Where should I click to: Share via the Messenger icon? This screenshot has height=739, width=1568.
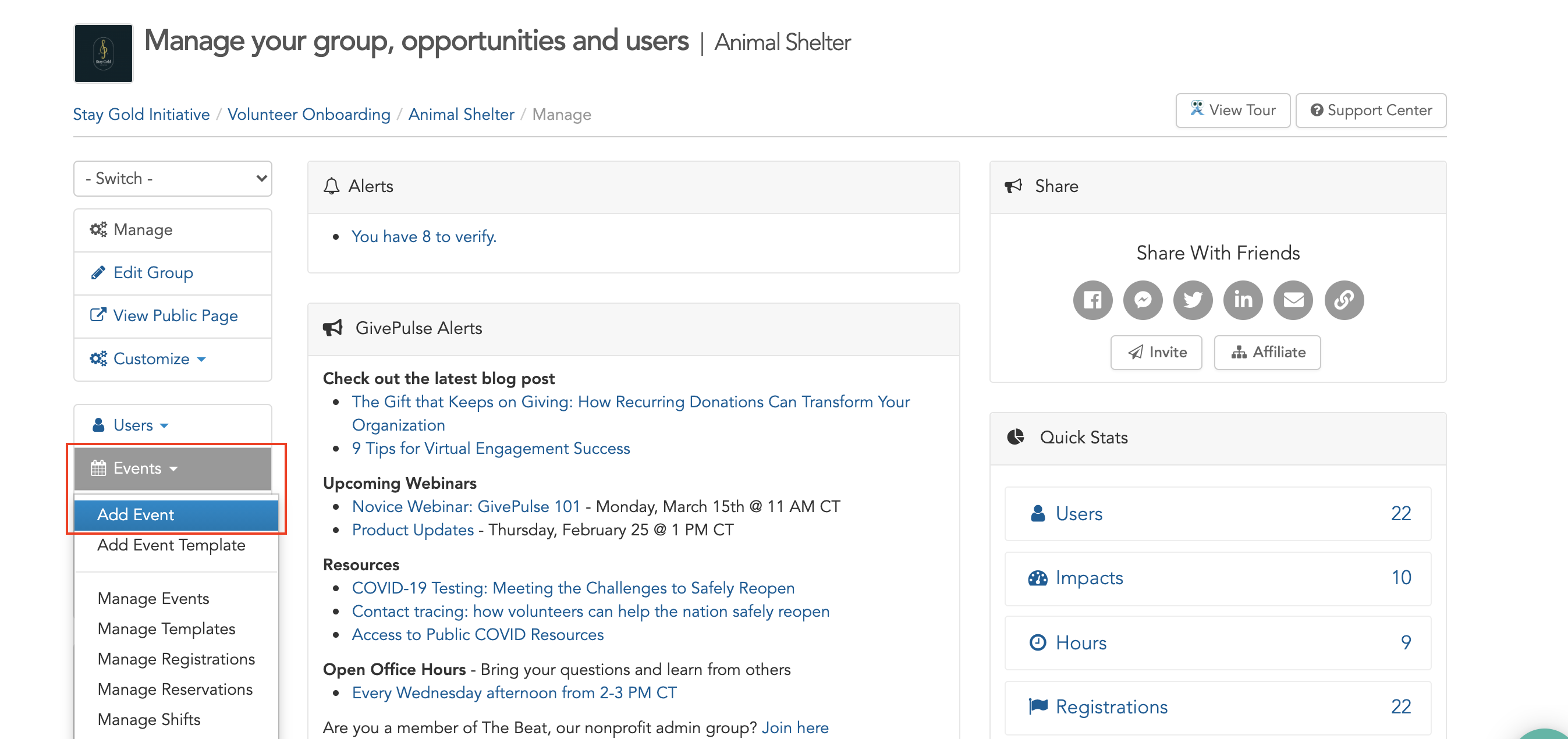click(1143, 300)
